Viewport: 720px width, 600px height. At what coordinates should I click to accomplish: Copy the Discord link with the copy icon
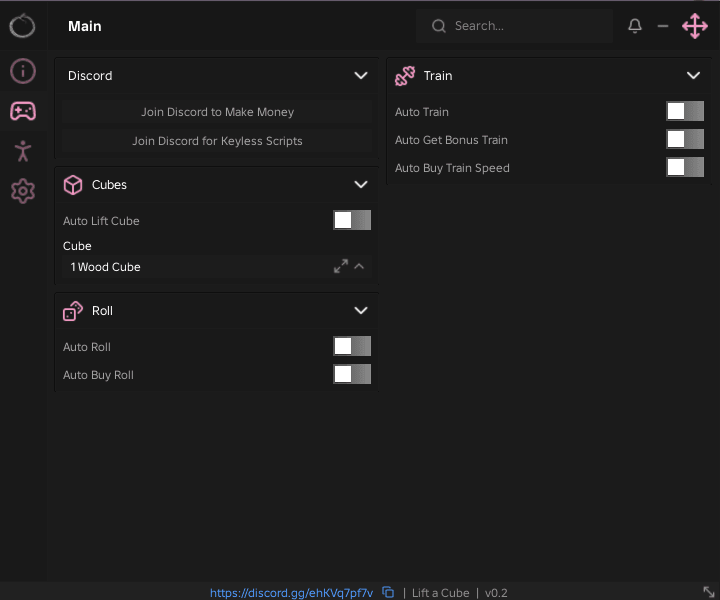(388, 592)
